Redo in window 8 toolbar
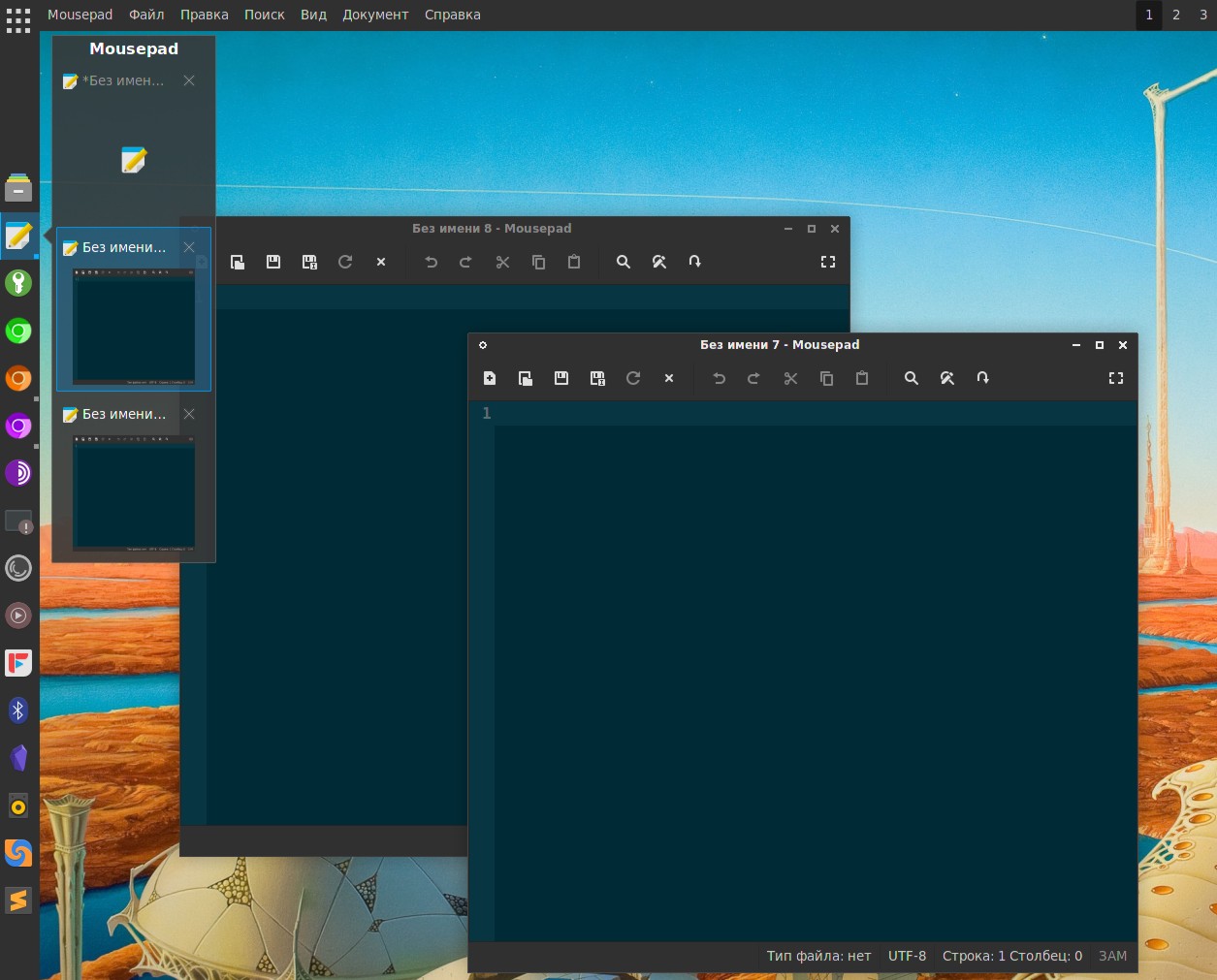This screenshot has width=1217, height=980. (465, 262)
